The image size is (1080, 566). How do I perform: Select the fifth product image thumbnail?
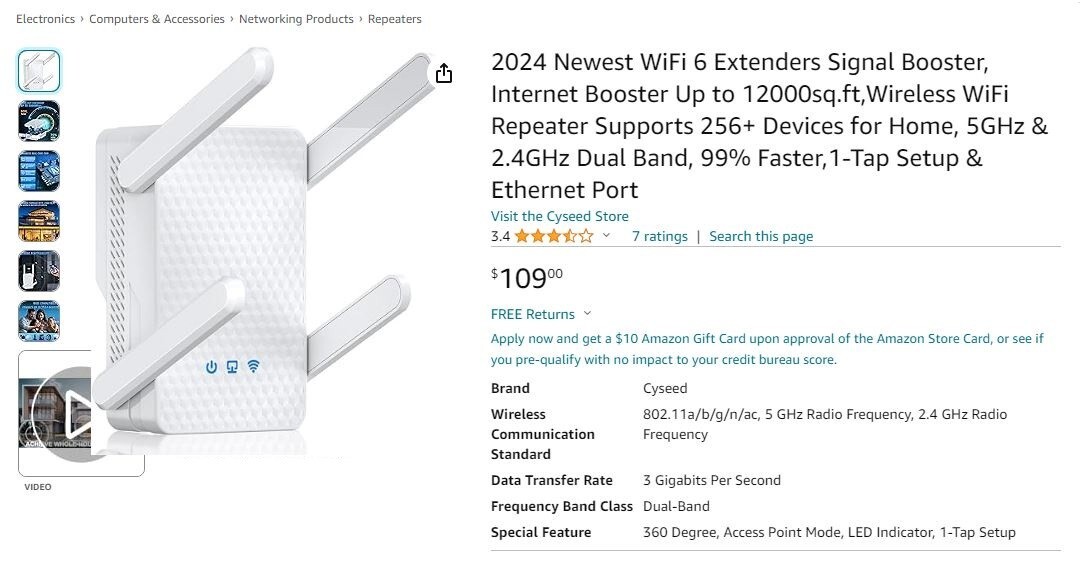click(x=39, y=271)
